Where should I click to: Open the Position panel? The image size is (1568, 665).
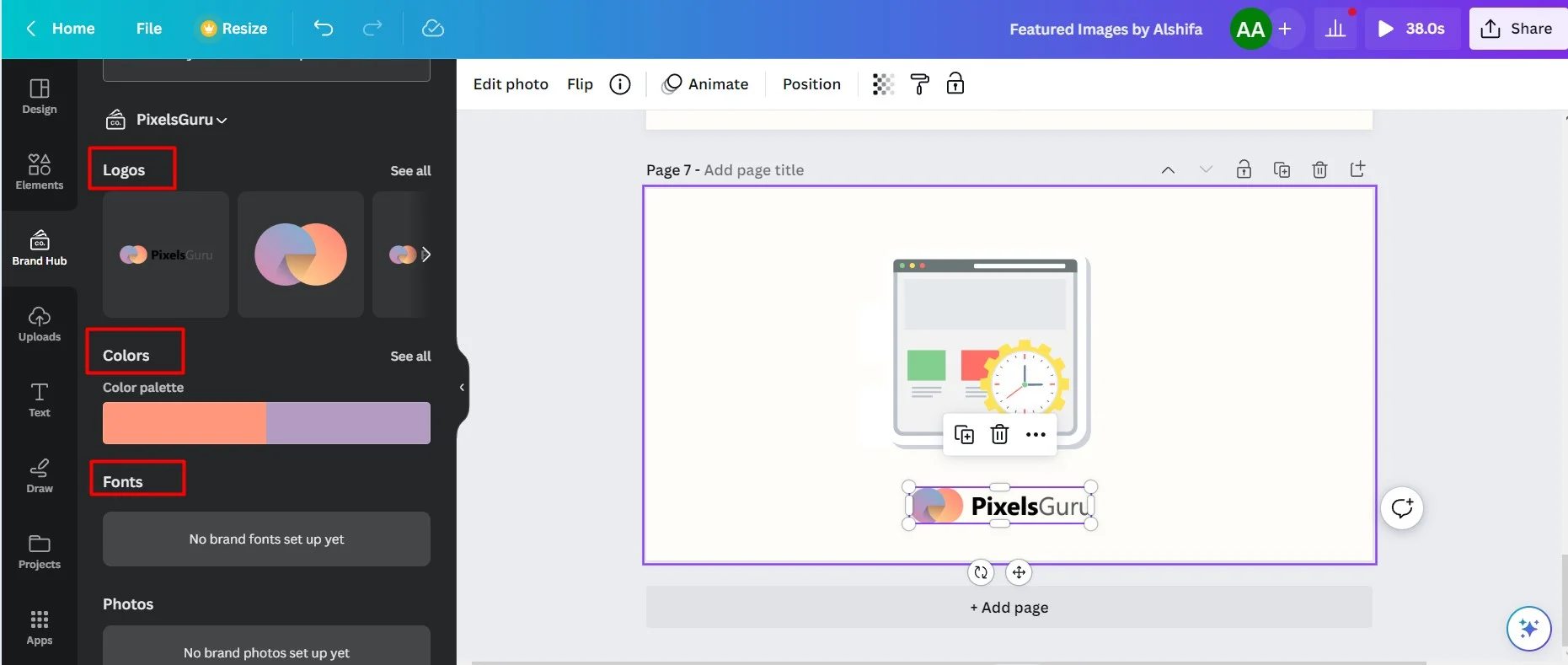coord(811,84)
